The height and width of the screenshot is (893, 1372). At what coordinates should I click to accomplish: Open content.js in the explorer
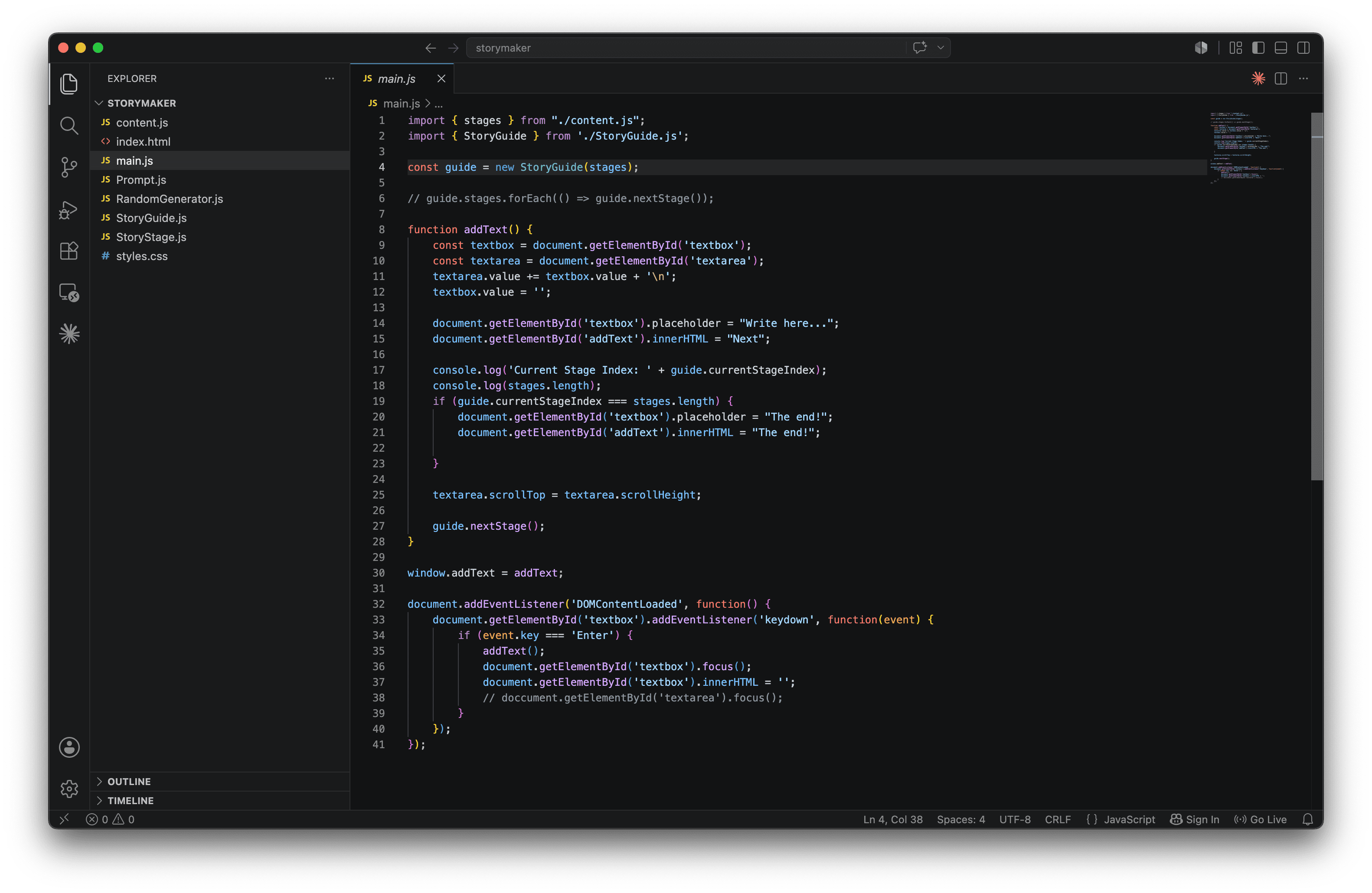(220, 123)
